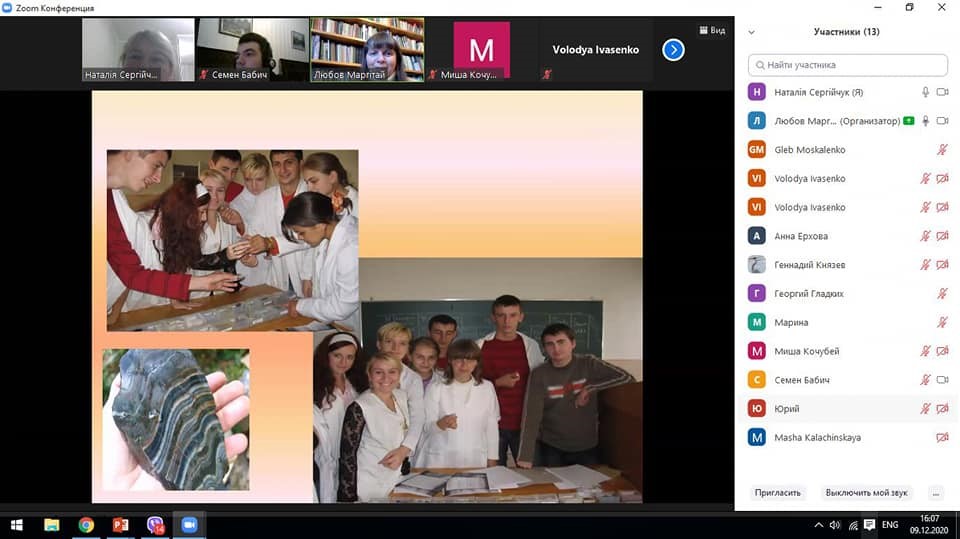Click muted mic icon next to Gleb Moskalenko
960x539 pixels.
tap(942, 150)
